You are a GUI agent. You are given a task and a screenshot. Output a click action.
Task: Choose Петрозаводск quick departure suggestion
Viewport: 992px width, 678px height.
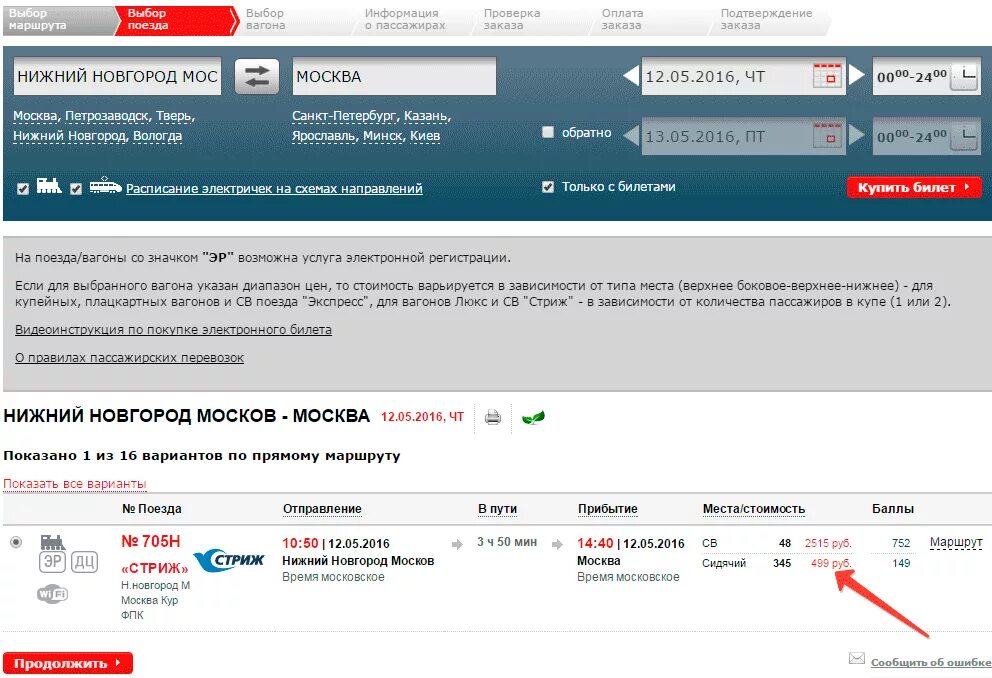point(108,116)
